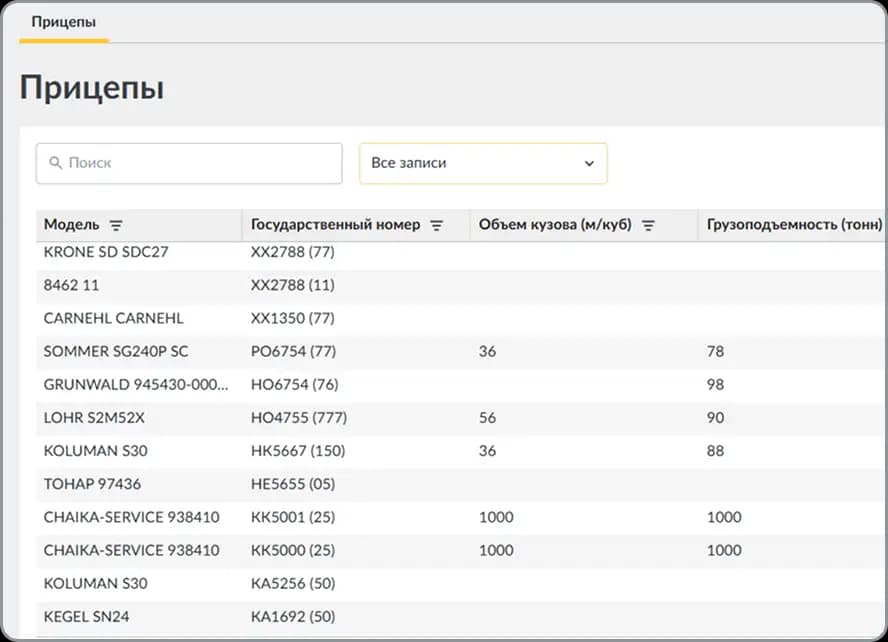Click plate number КК5001 (25)

[x=293, y=517]
